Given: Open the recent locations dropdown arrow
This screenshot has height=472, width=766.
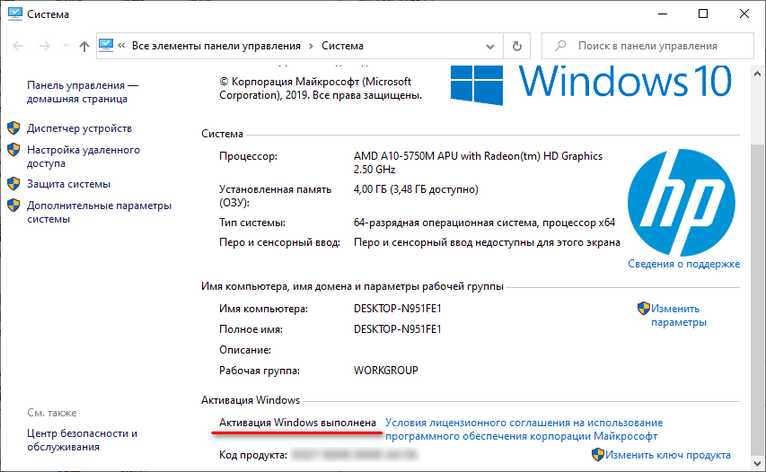Looking at the screenshot, I should tap(66, 46).
